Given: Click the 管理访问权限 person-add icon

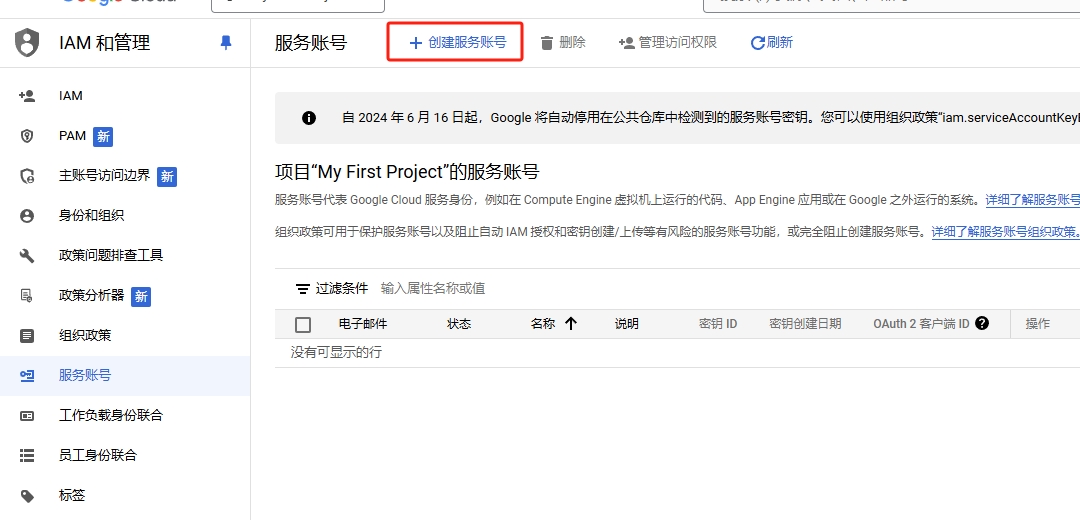Looking at the screenshot, I should [x=626, y=43].
